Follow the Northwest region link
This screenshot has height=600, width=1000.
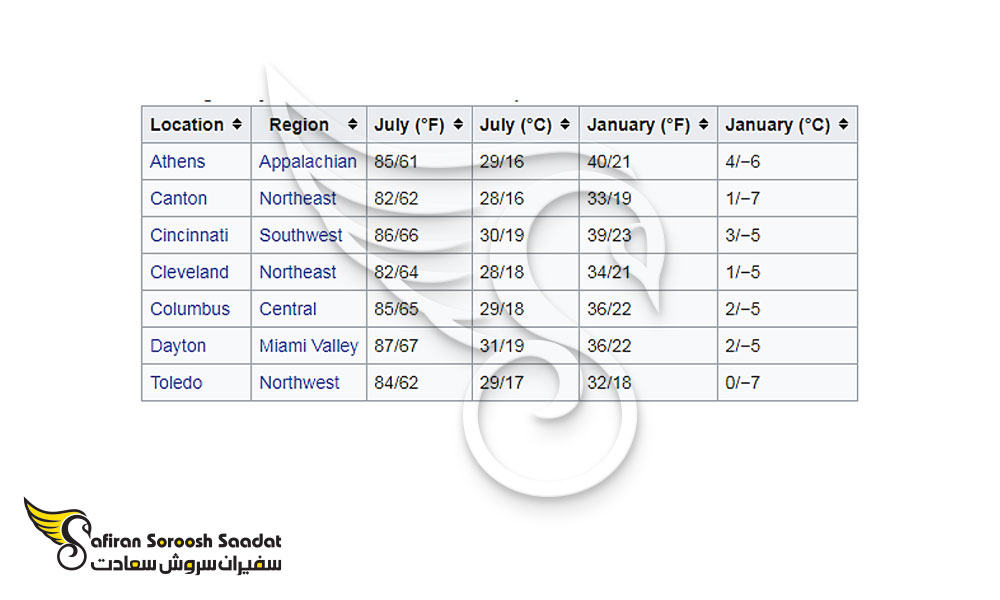299,383
